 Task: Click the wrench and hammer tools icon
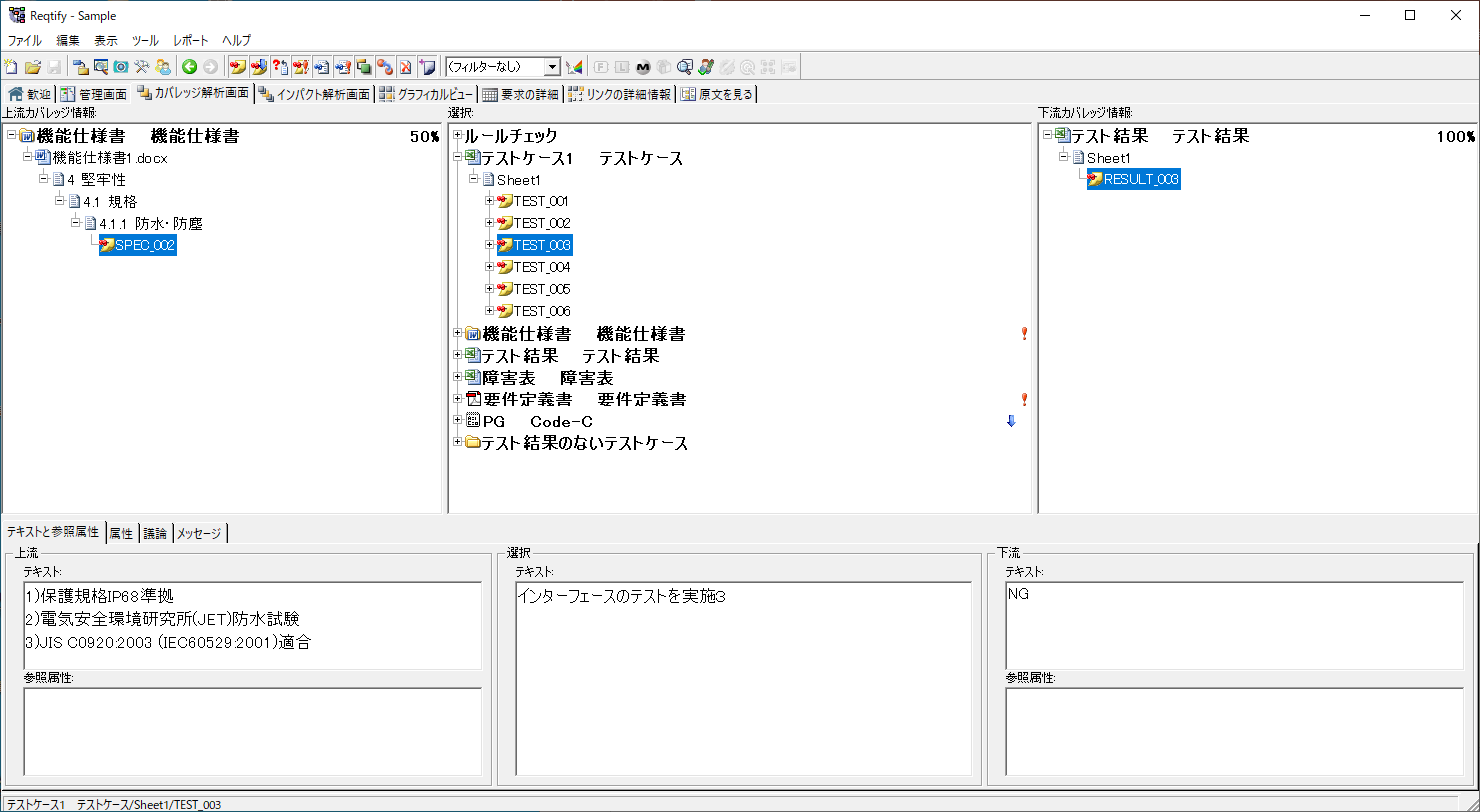142,67
